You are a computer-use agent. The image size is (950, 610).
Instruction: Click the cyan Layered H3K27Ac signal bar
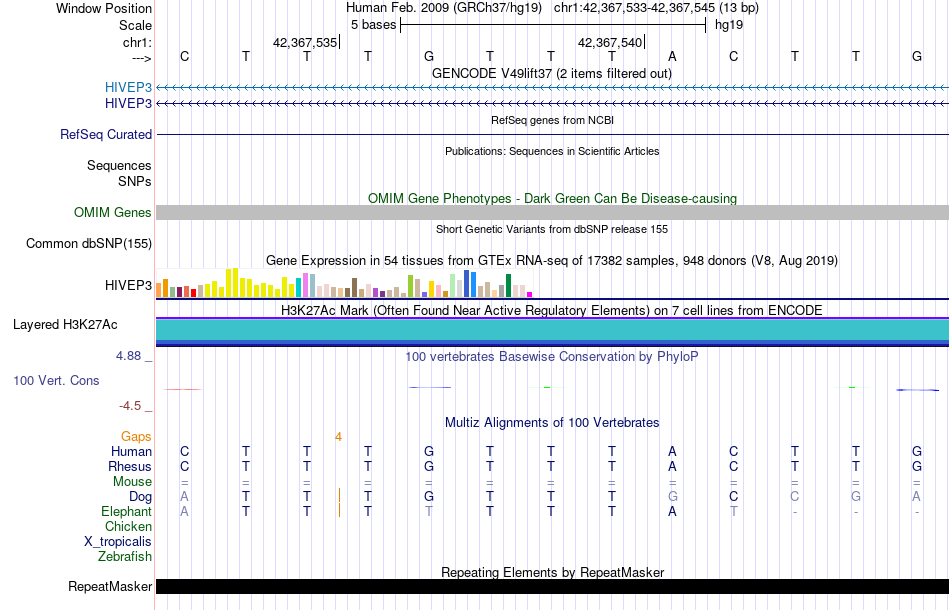[552, 330]
